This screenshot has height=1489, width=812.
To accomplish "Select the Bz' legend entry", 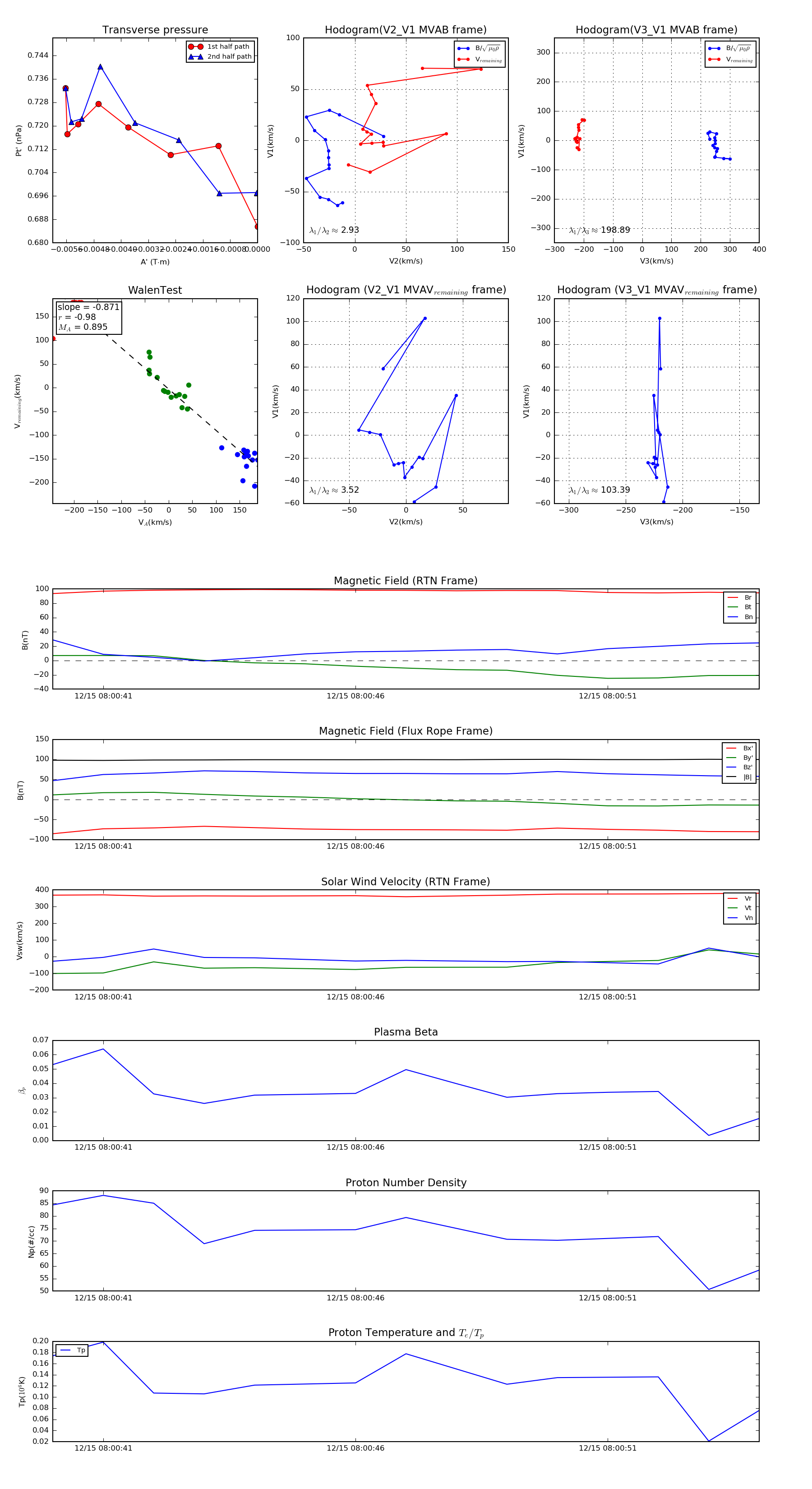I will point(739,768).
